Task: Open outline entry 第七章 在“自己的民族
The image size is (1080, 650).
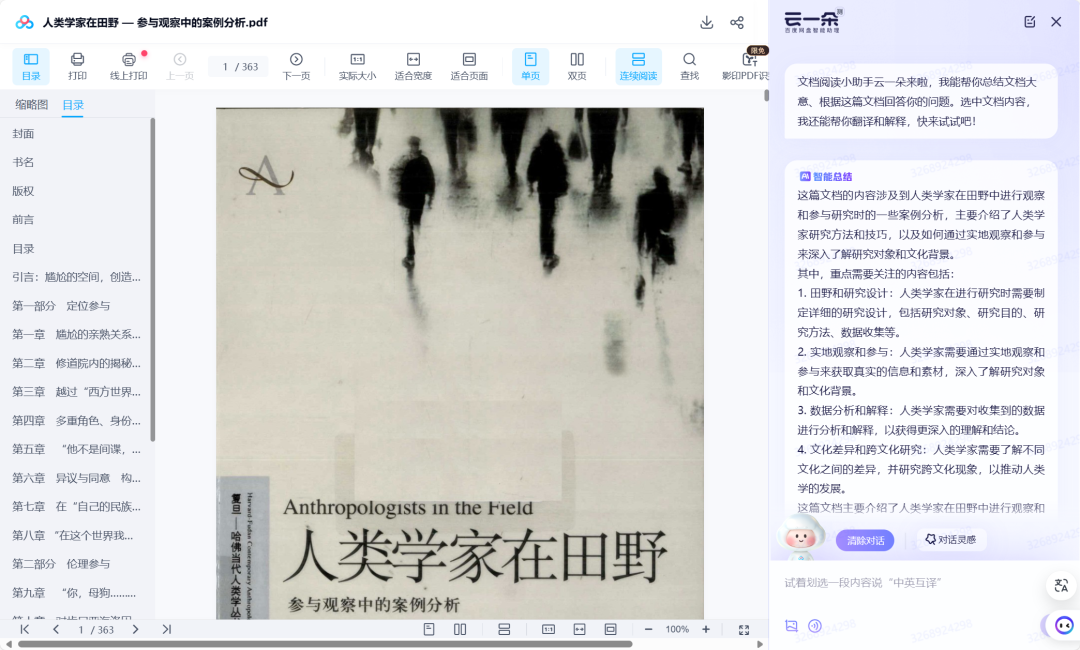Action: coord(76,506)
